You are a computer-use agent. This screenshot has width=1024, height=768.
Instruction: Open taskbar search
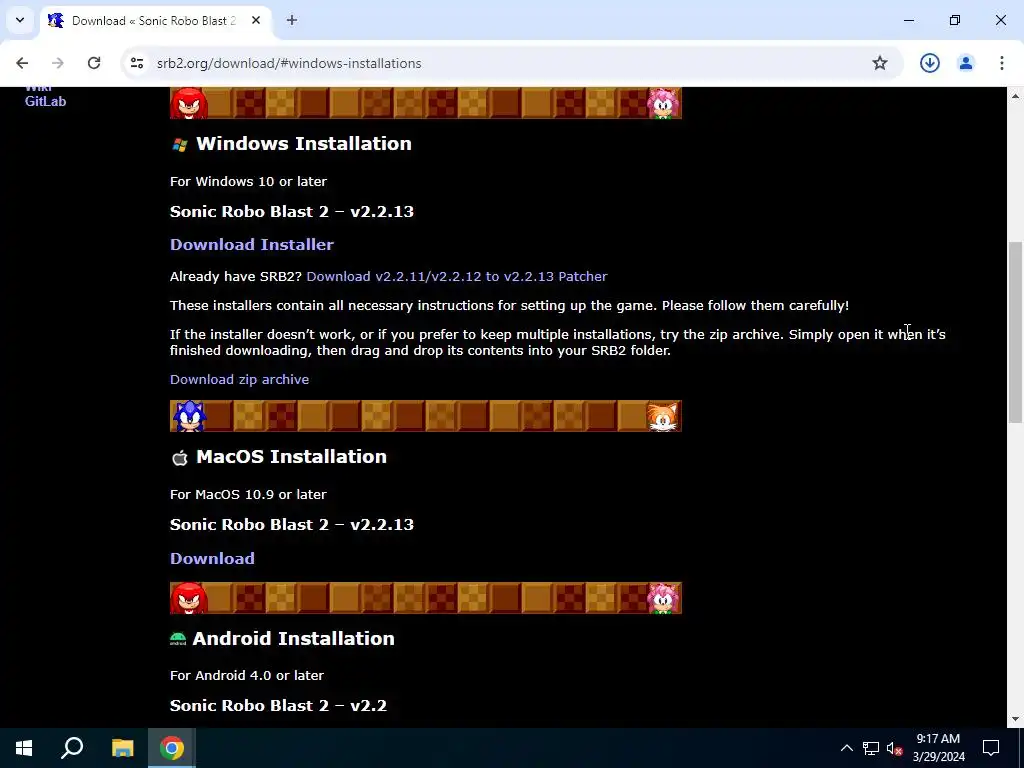tap(72, 748)
